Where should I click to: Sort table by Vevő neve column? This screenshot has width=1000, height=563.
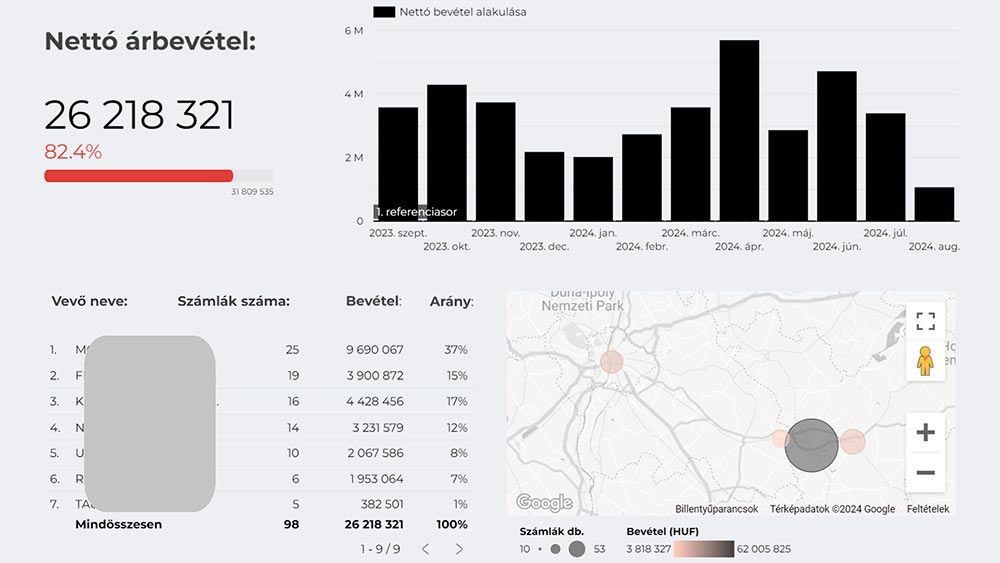coord(89,301)
